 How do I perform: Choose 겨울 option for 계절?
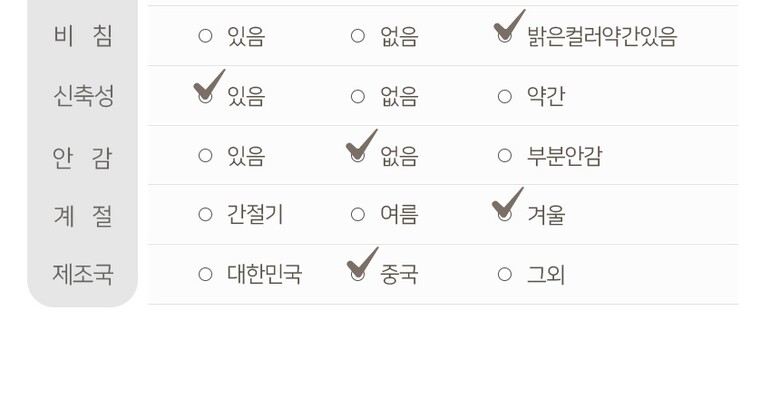(505, 214)
